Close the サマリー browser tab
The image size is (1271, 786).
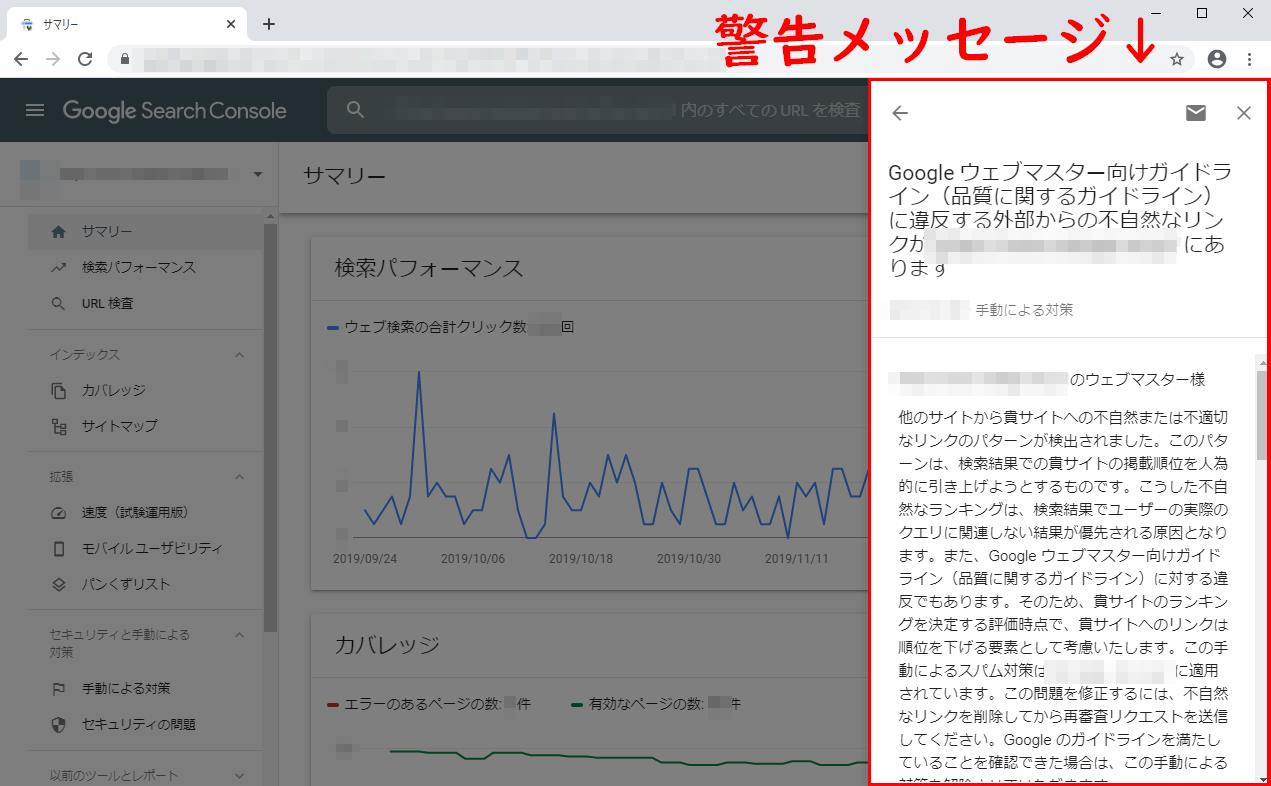[231, 24]
